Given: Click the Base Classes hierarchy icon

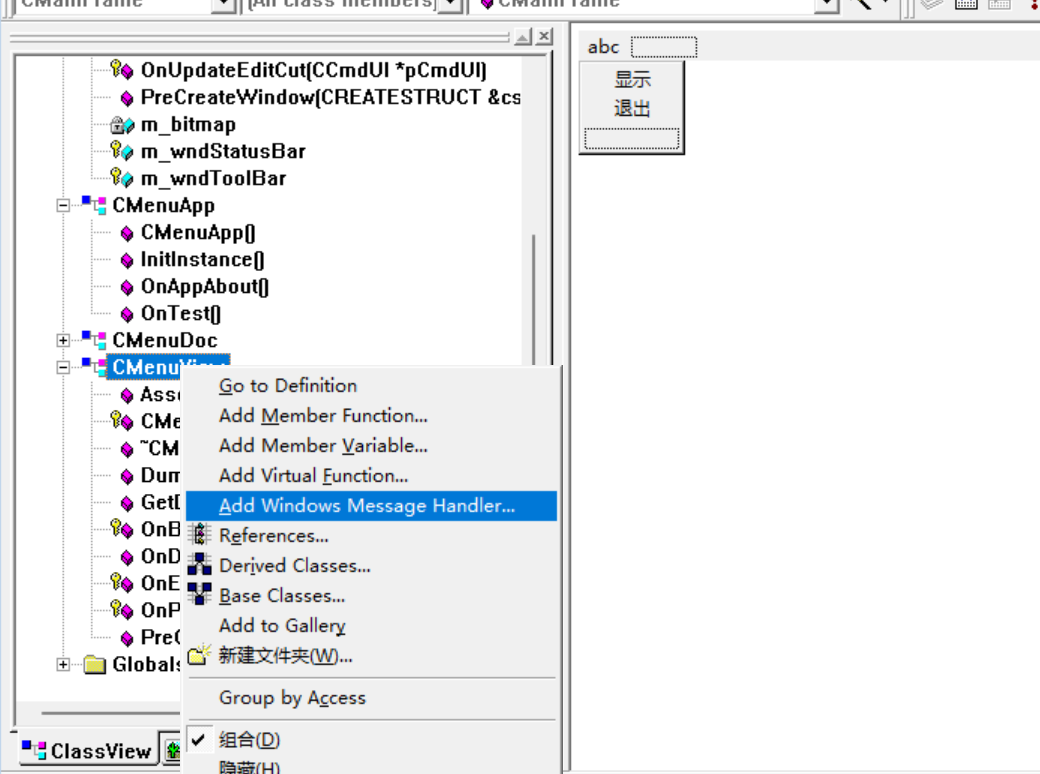Looking at the screenshot, I should coord(199,594).
